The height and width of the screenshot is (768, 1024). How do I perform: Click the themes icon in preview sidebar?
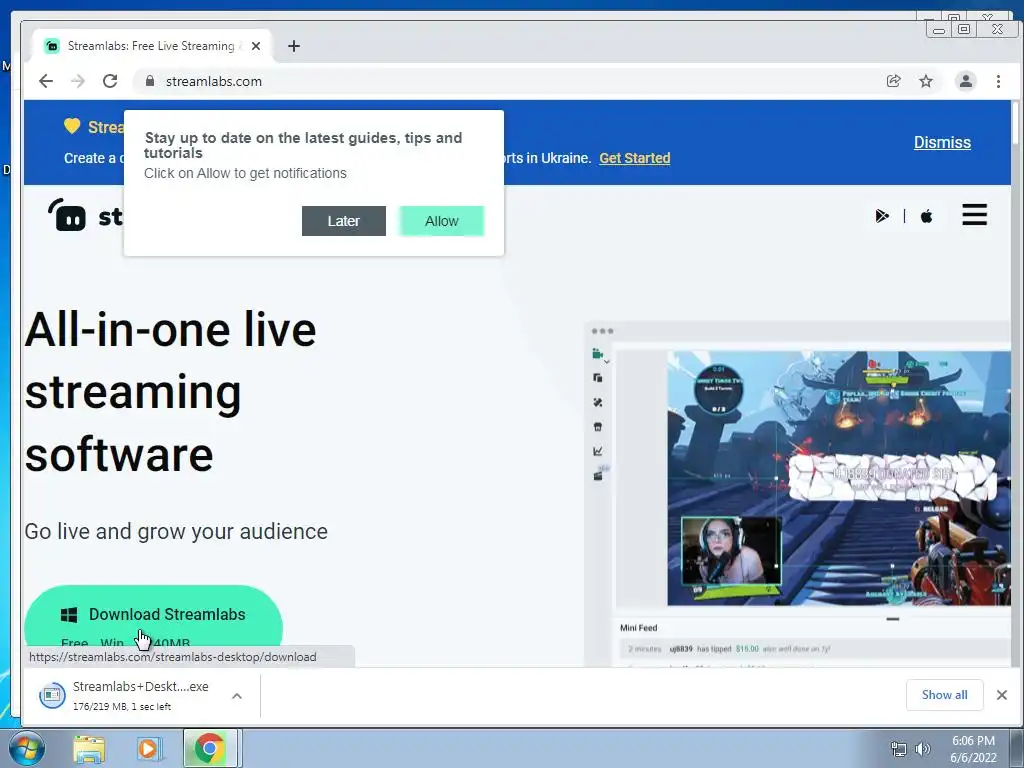pos(598,402)
